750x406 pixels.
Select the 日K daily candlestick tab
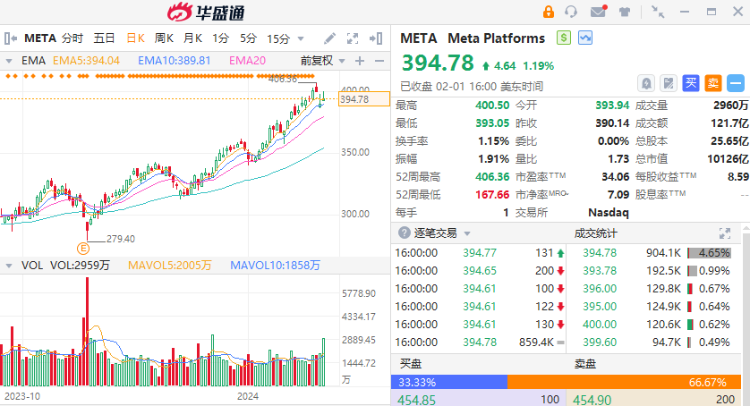[x=135, y=38]
